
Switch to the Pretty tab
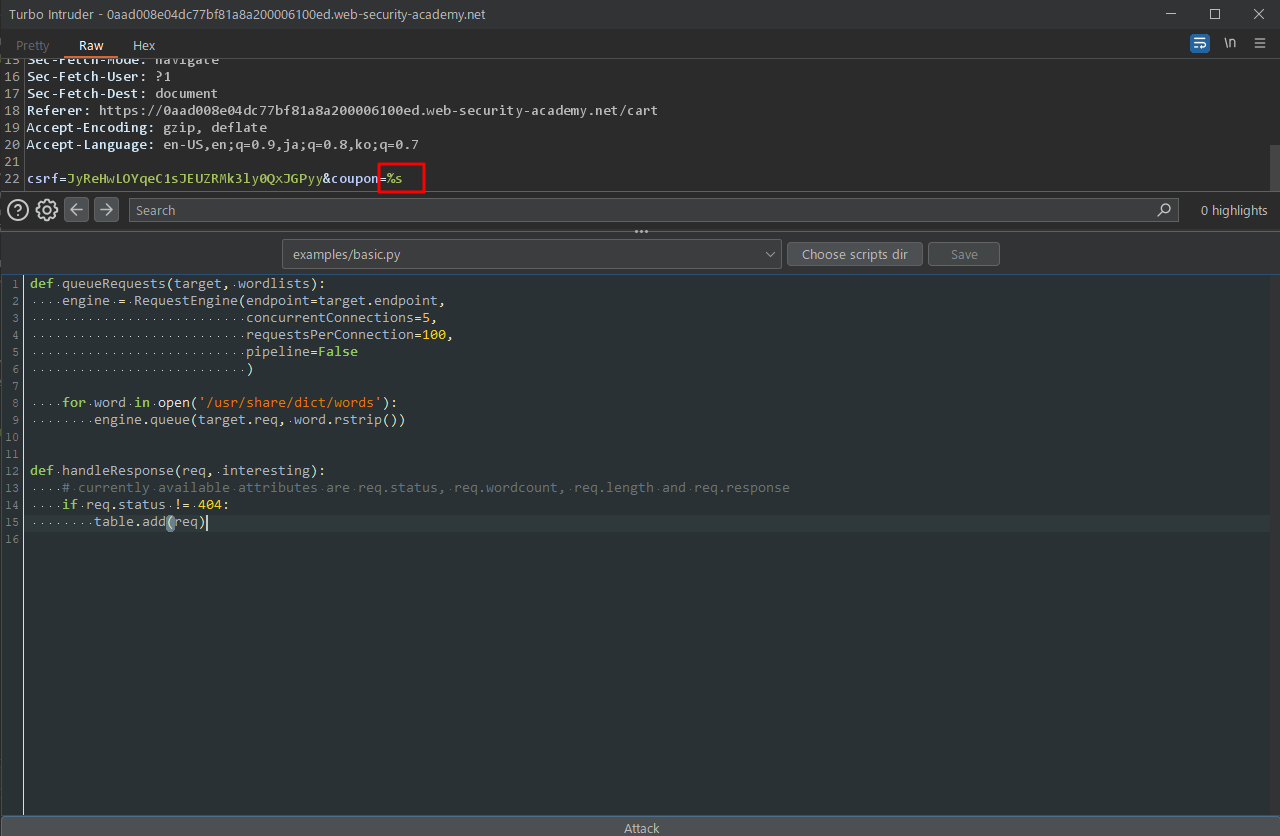(33, 45)
